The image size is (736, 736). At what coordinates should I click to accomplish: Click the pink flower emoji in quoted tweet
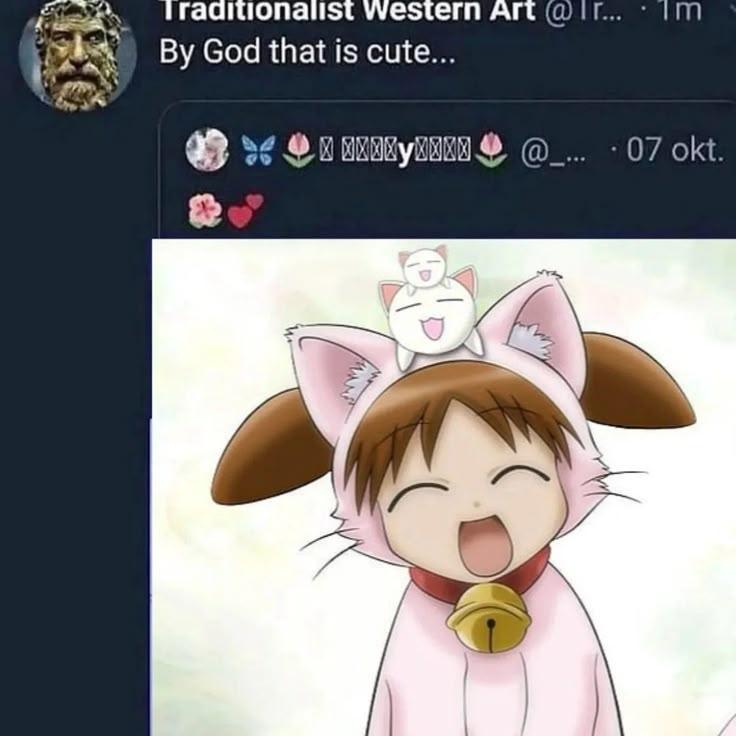[203, 209]
